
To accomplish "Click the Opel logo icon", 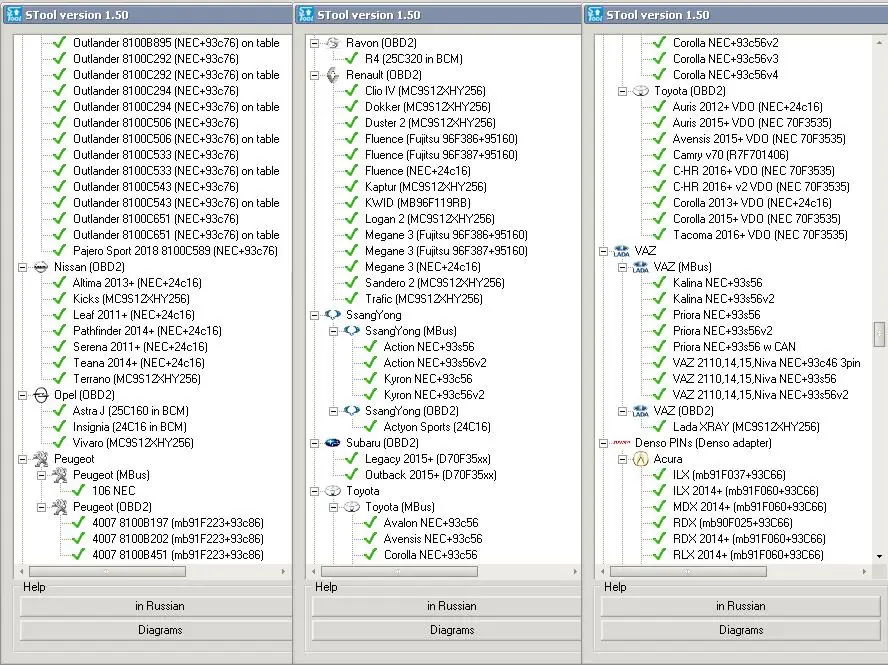I will click(41, 395).
